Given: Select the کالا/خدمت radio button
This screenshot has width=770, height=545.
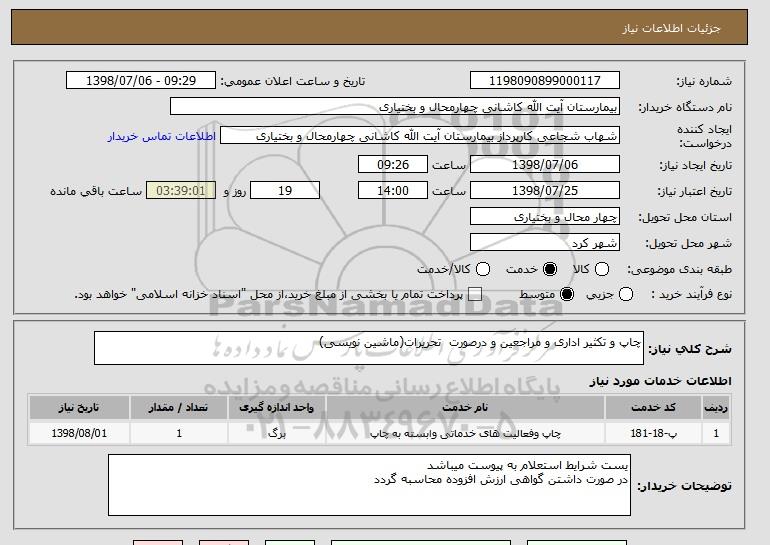Looking at the screenshot, I should [483, 269].
